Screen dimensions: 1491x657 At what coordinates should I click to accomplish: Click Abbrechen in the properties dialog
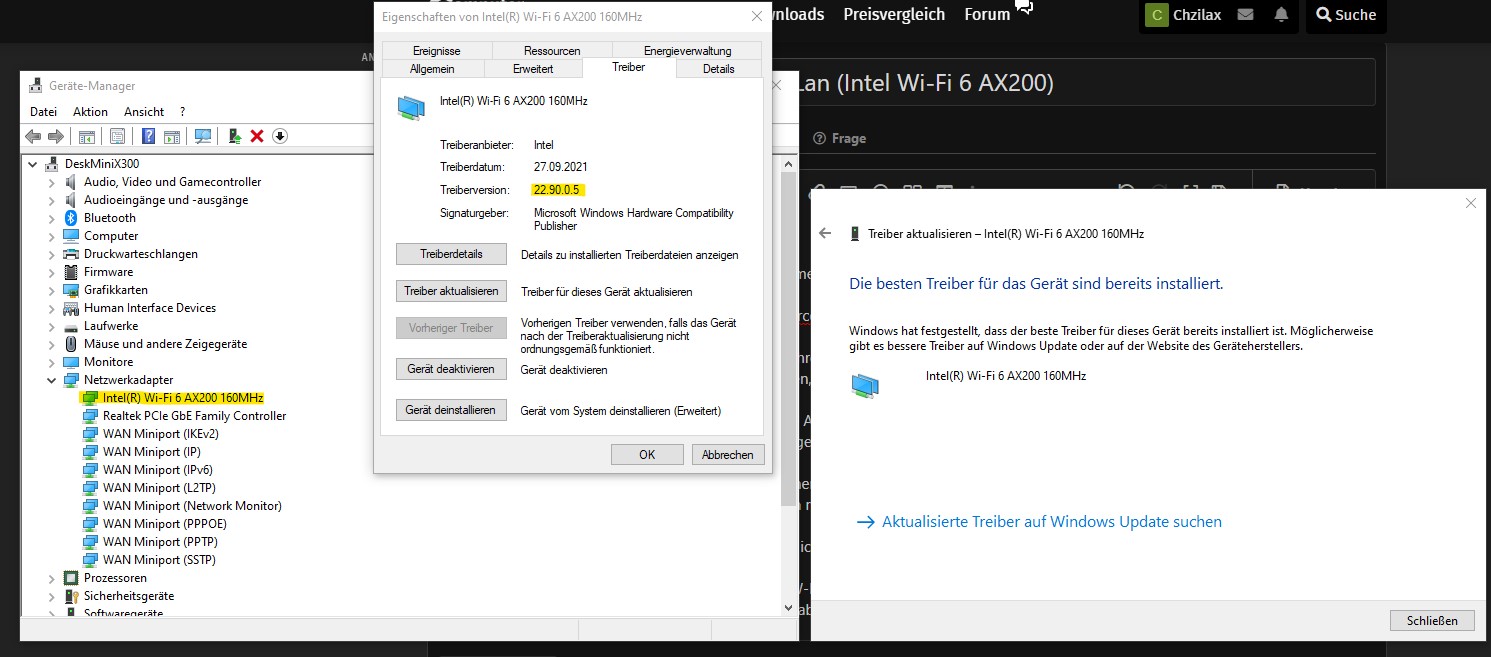[728, 455]
